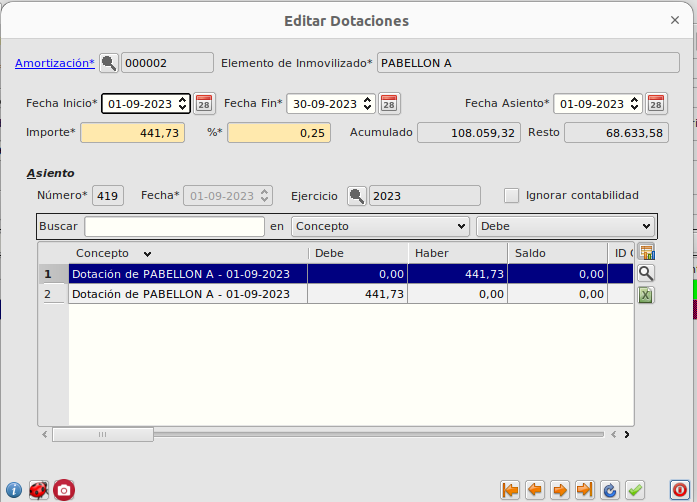Close the Editar Dotaciones dialog
This screenshot has width=697, height=502.
675,20
